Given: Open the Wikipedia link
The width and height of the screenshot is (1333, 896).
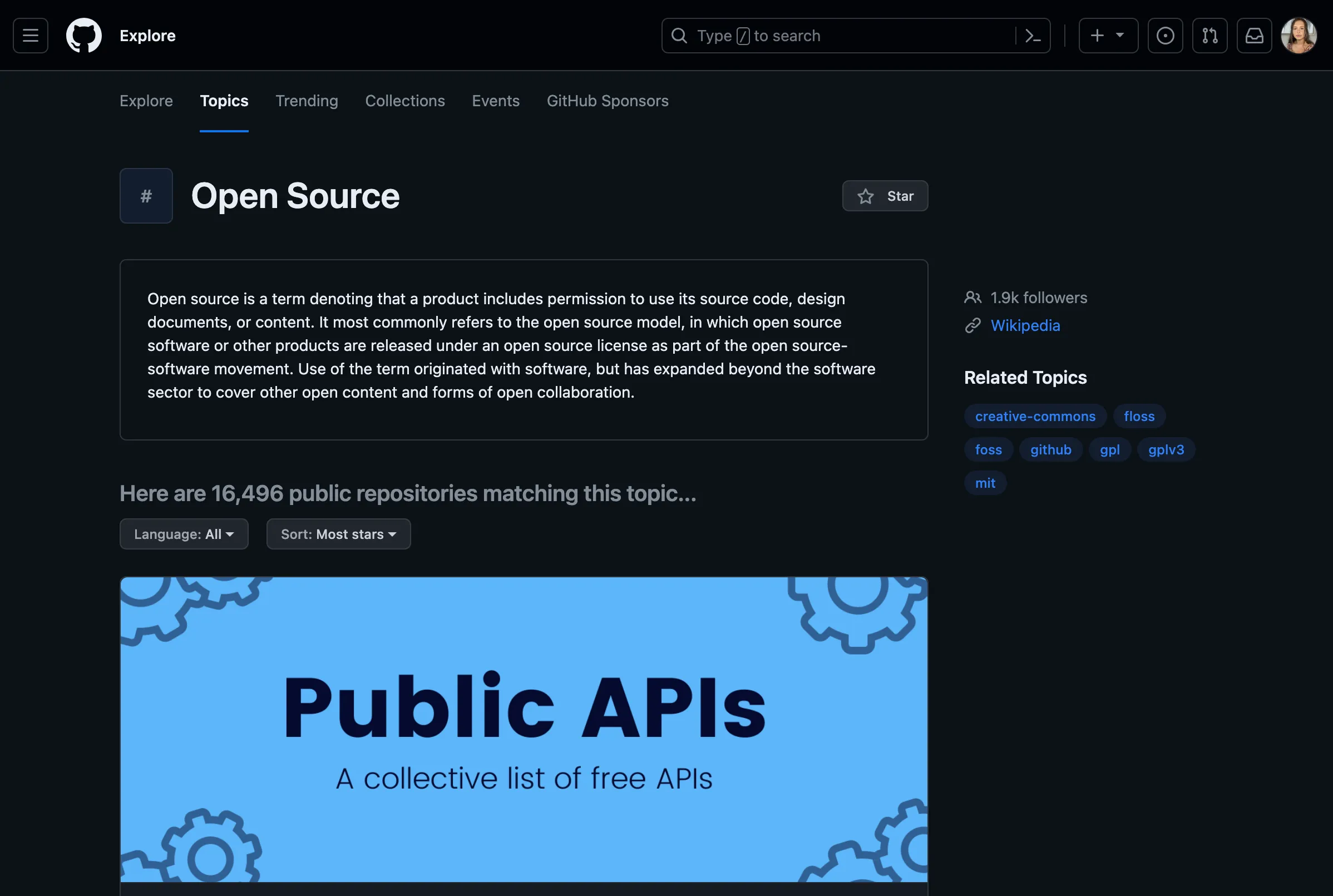Looking at the screenshot, I should pos(1025,326).
